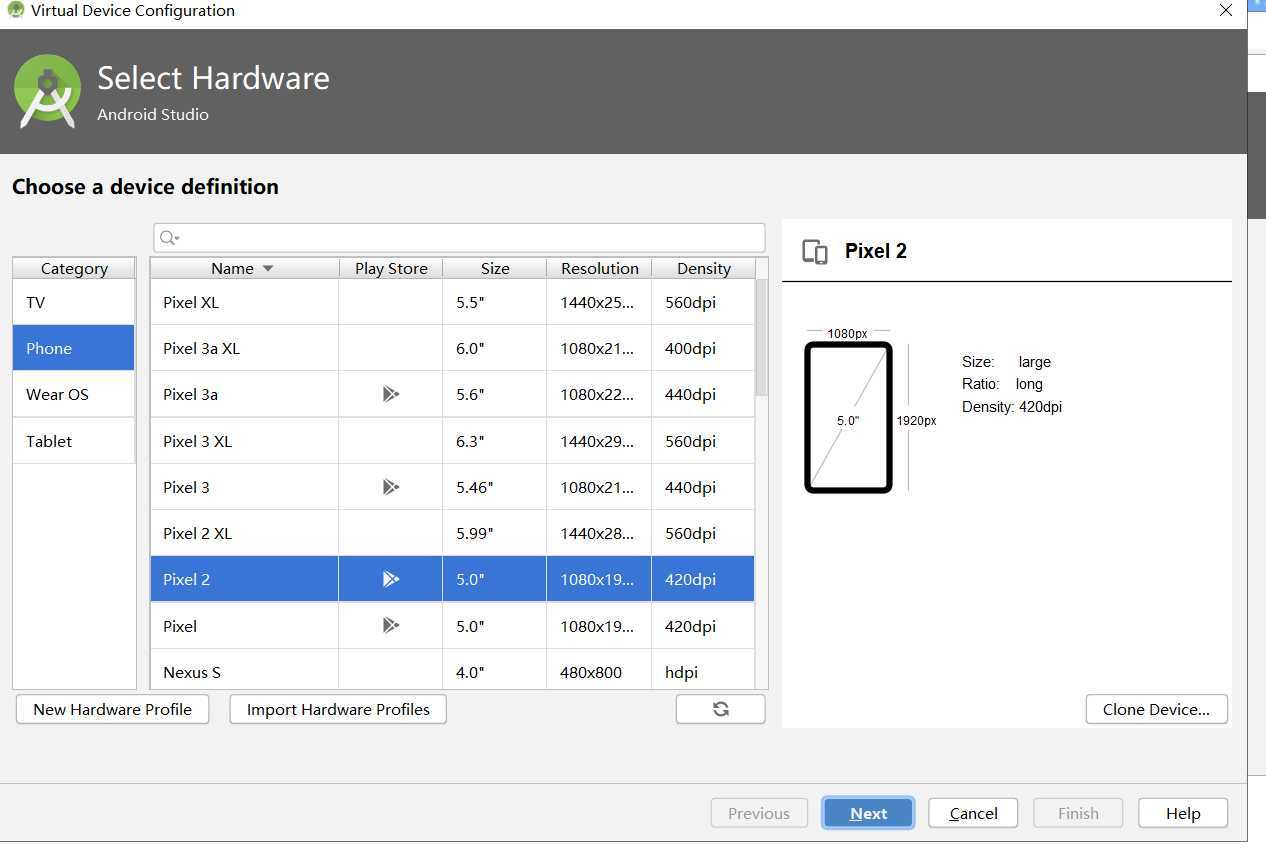Sort by the Resolution column header

(599, 268)
